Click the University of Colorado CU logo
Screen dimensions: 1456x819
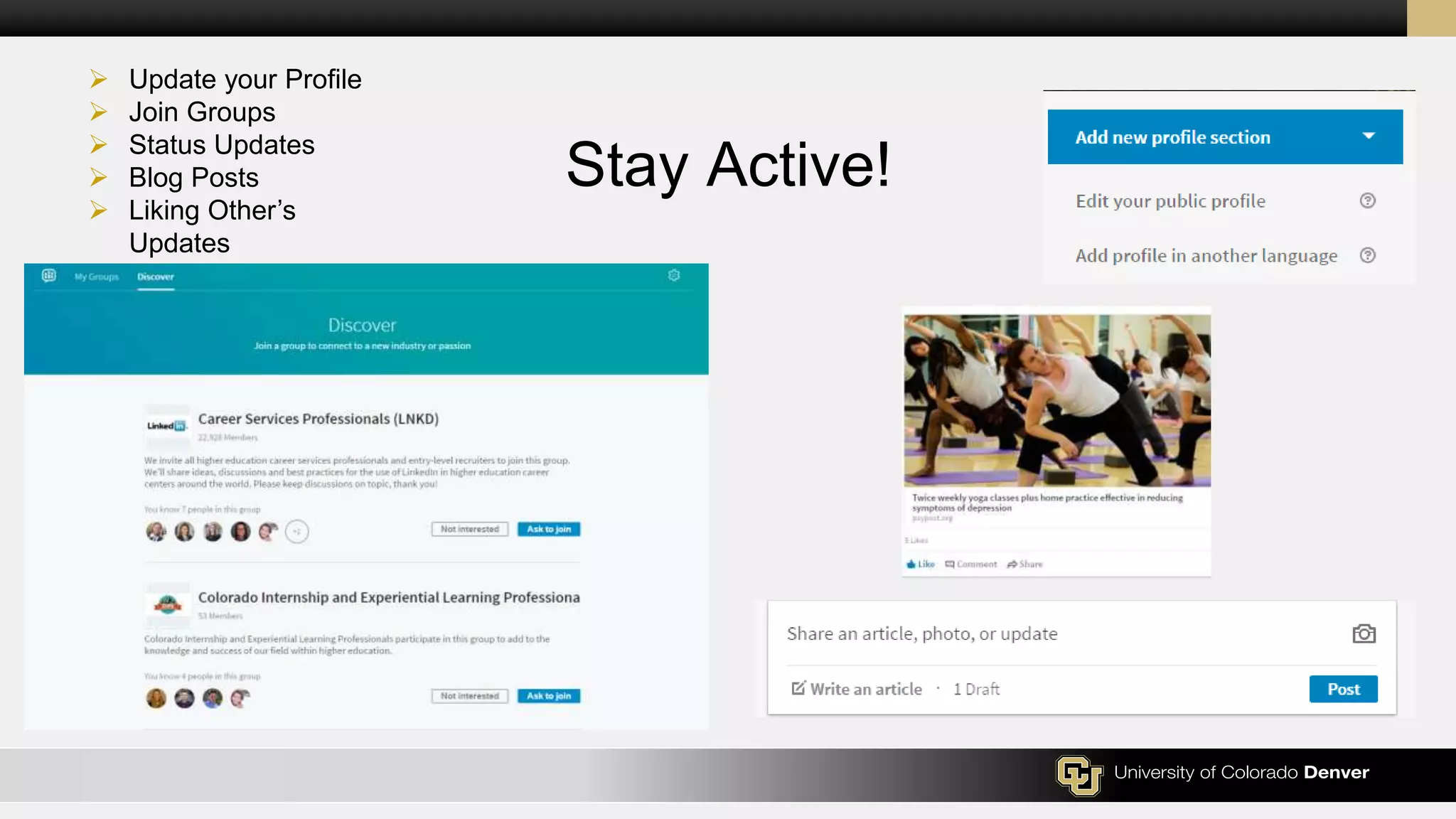1078,775
